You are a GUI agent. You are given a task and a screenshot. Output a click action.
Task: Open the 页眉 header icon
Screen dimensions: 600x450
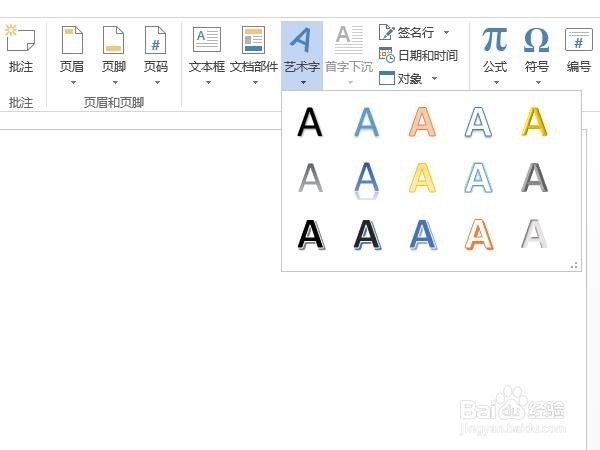(x=72, y=40)
